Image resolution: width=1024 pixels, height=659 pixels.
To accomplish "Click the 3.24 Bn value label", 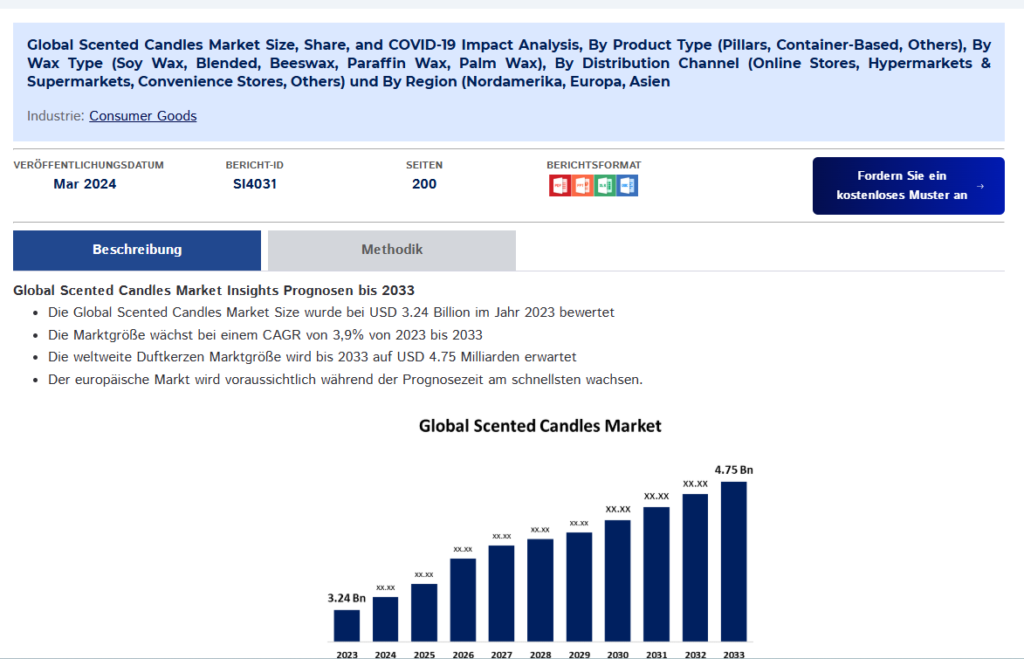I will (x=347, y=598).
